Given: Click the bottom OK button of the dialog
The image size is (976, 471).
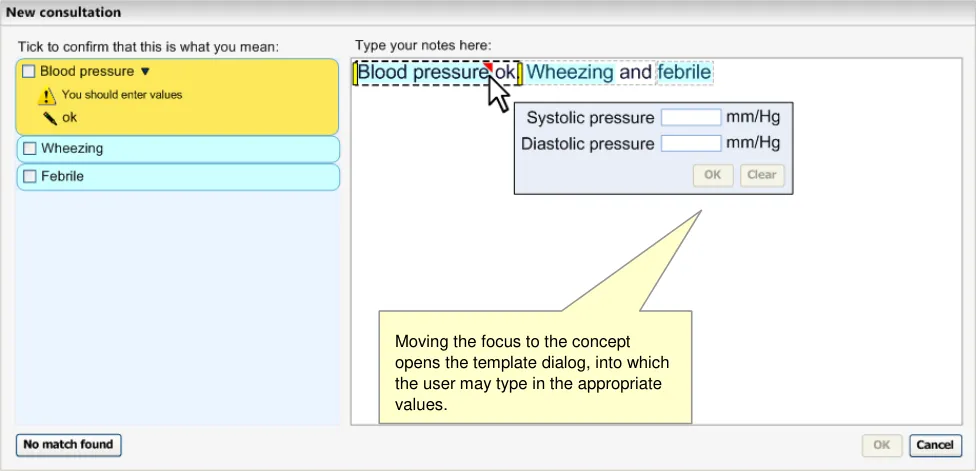Looking at the screenshot, I should click(881, 445).
